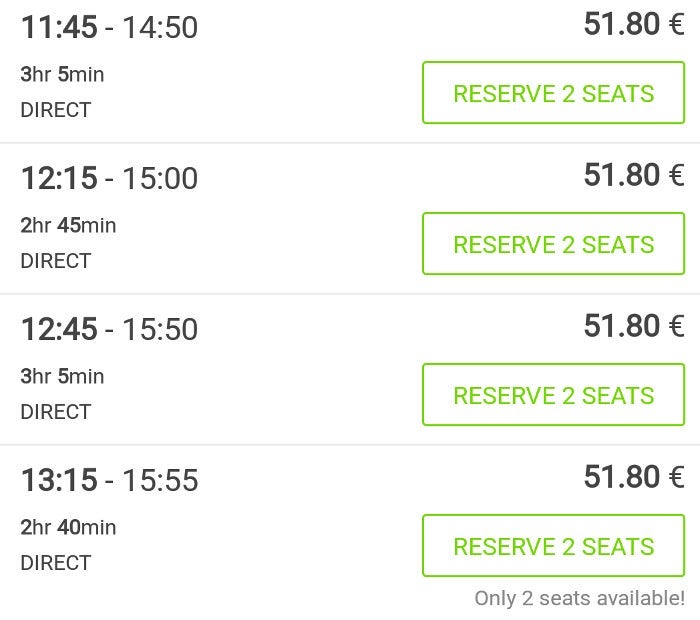This screenshot has height=620, width=700.
Task: Click the 2hr 45min duration label
Action: (68, 225)
